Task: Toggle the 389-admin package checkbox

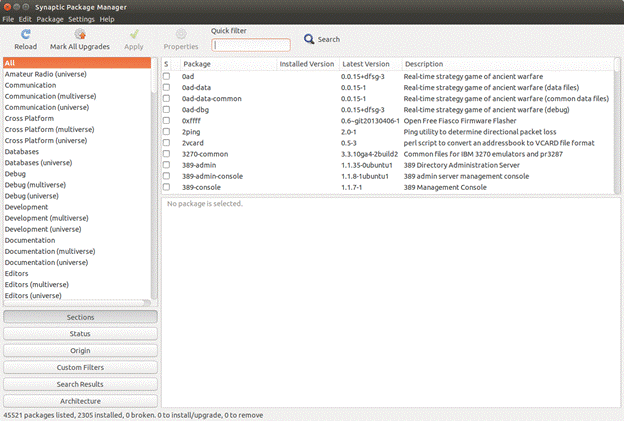Action: pyautogui.click(x=166, y=165)
